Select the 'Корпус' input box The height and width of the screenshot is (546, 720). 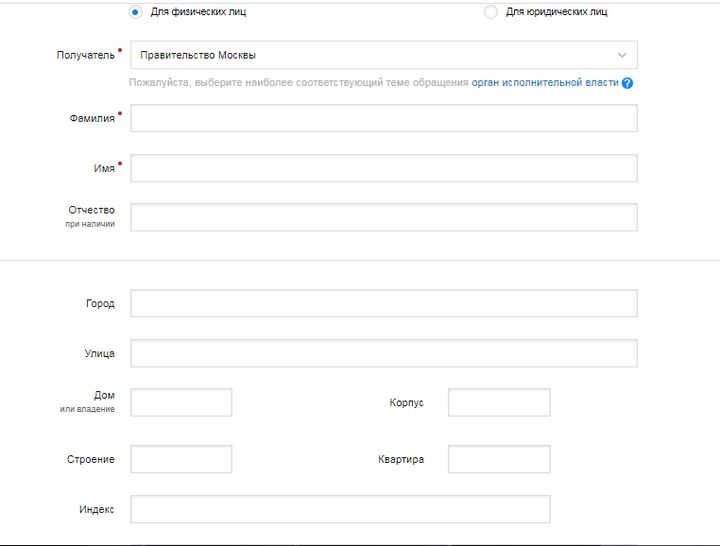(499, 402)
